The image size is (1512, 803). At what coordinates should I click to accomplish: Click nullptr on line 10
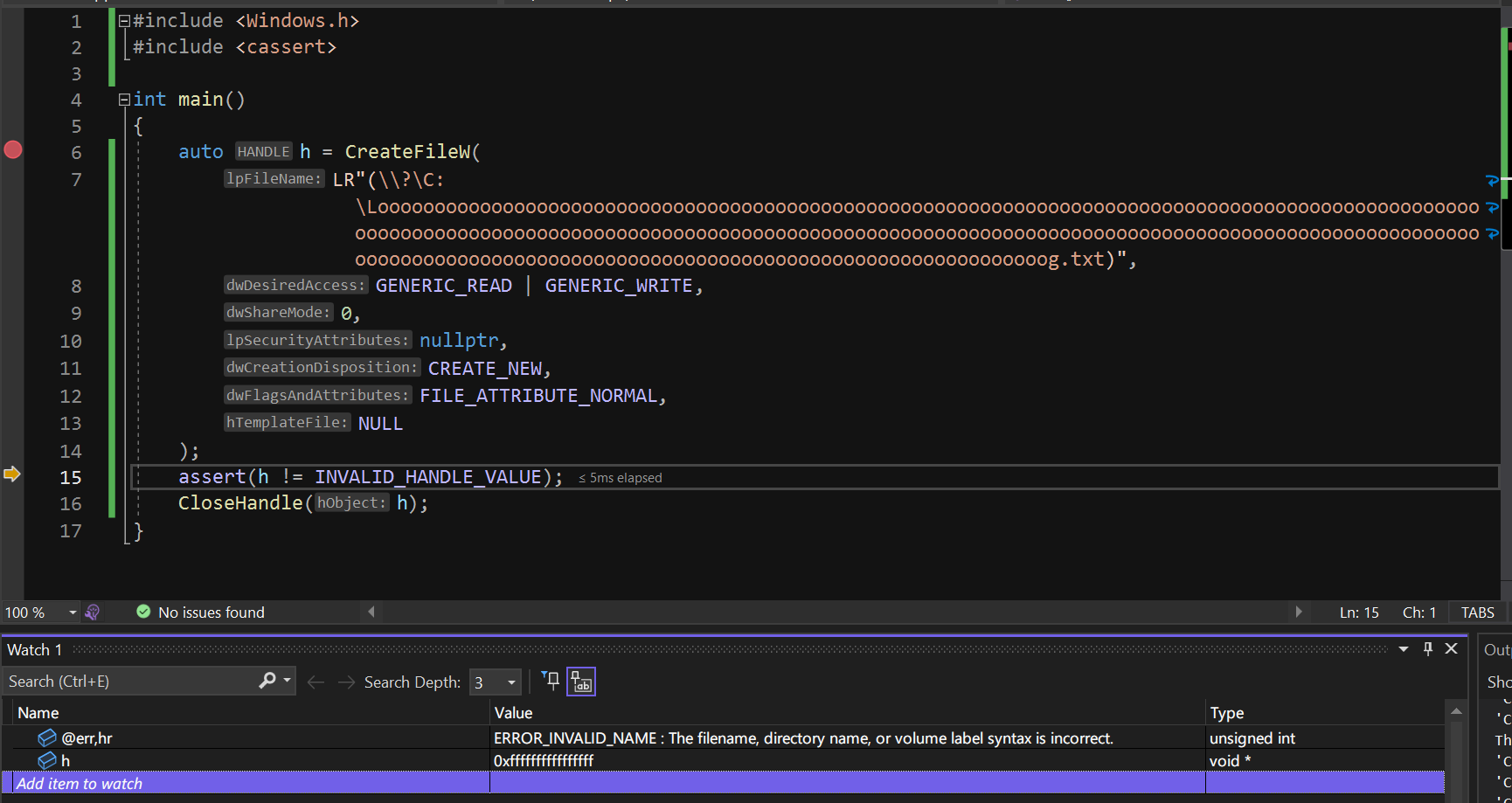click(x=459, y=341)
